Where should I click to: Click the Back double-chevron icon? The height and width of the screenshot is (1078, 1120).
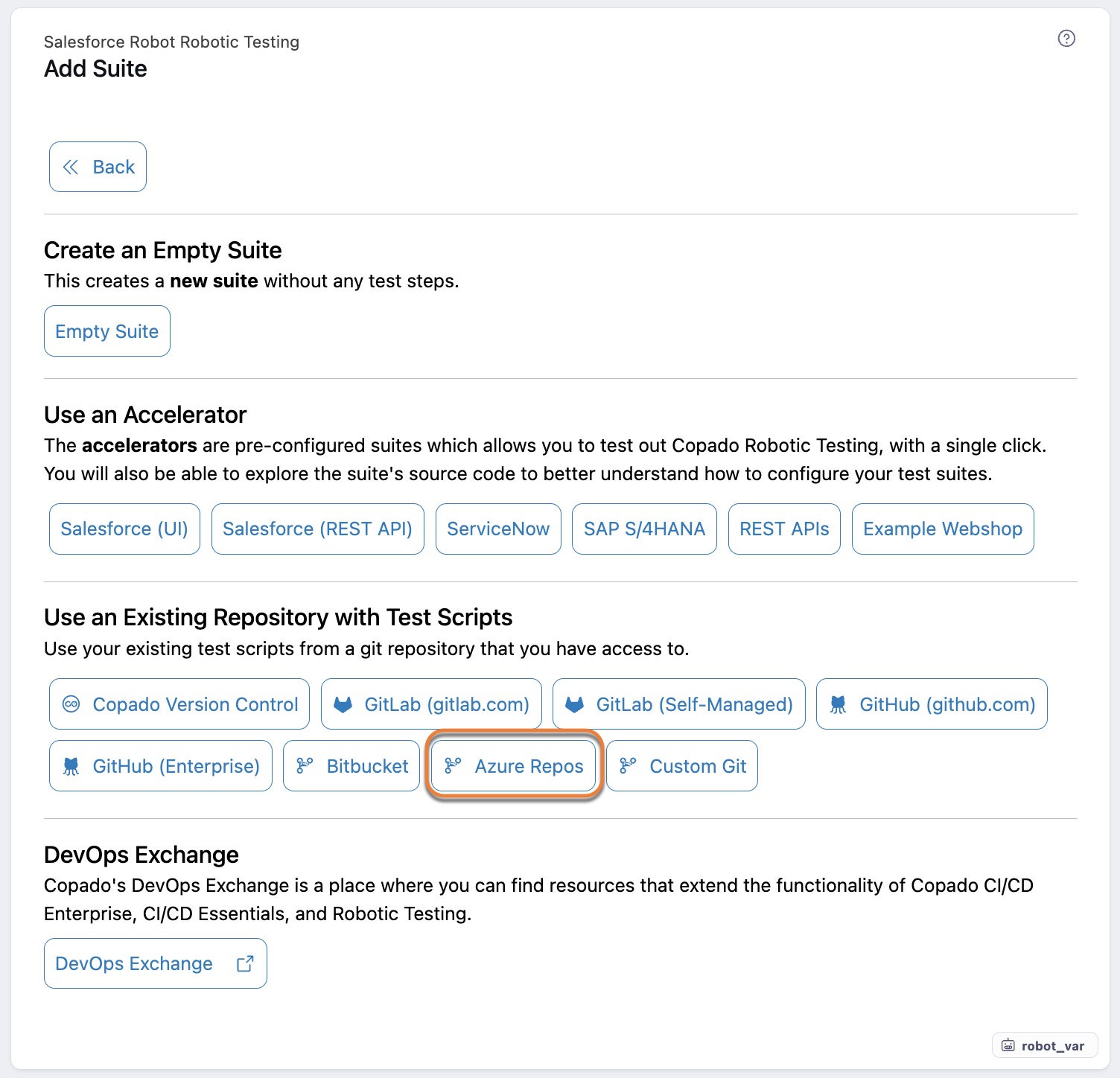click(71, 167)
